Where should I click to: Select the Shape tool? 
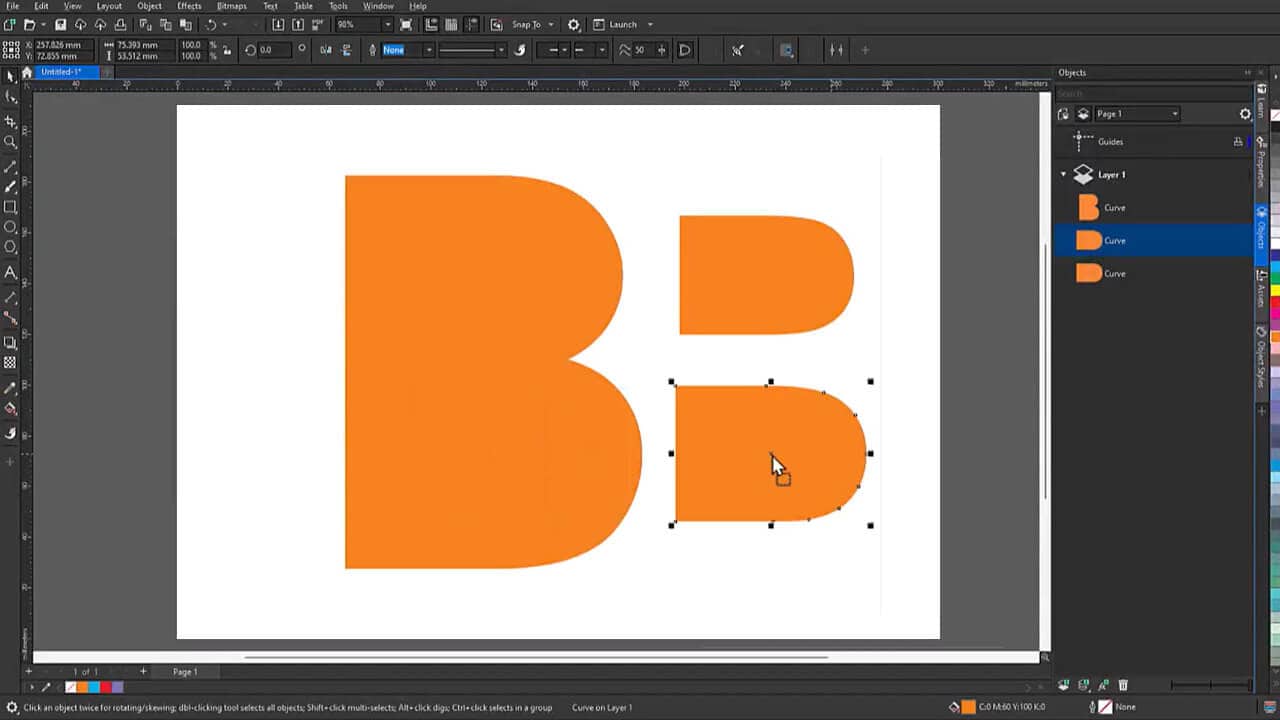click(x=11, y=97)
